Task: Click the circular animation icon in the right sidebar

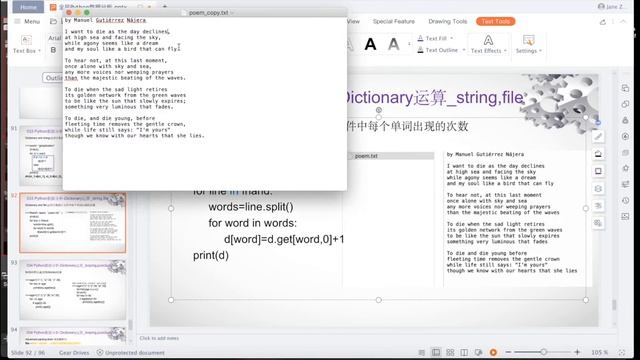Action: [625, 136]
